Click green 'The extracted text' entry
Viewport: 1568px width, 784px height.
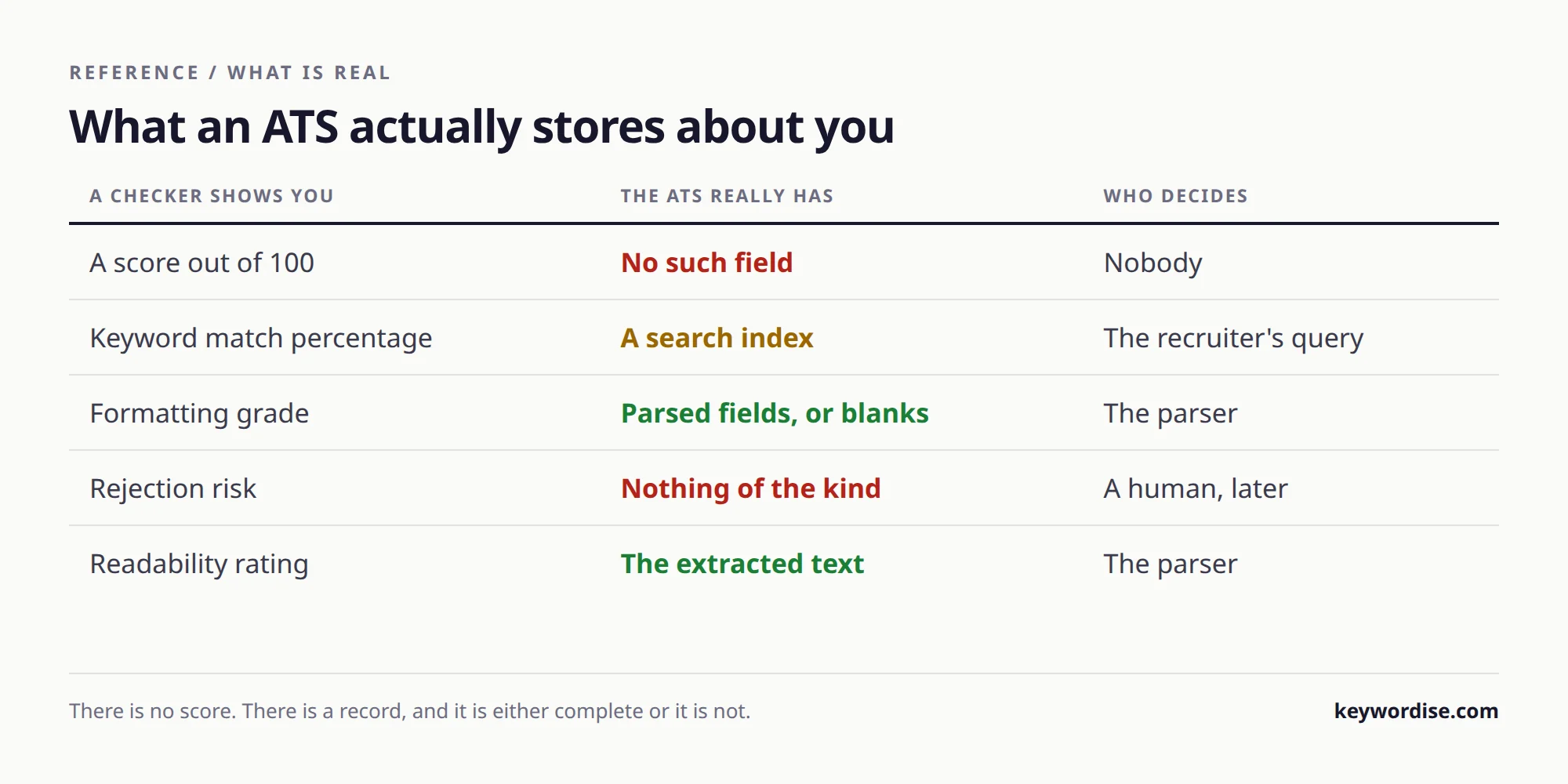click(x=742, y=564)
